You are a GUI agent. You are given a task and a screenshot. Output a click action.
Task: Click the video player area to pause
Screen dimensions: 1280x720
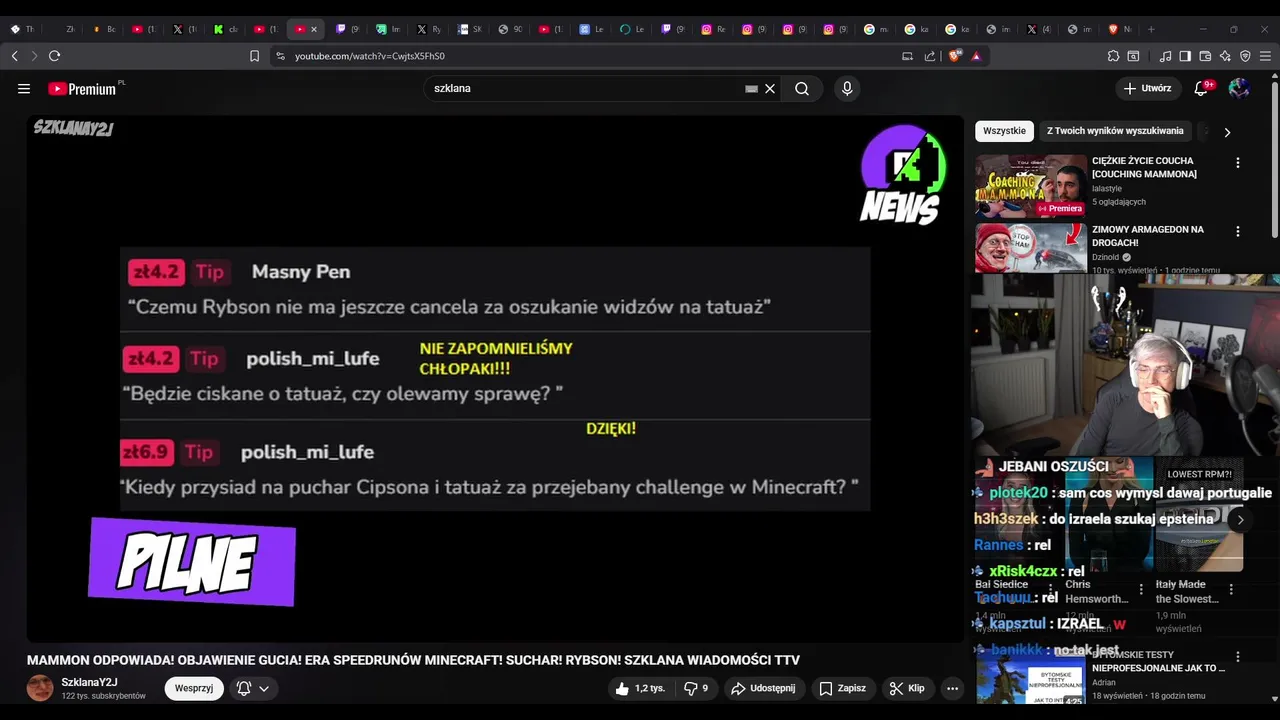[x=495, y=378]
